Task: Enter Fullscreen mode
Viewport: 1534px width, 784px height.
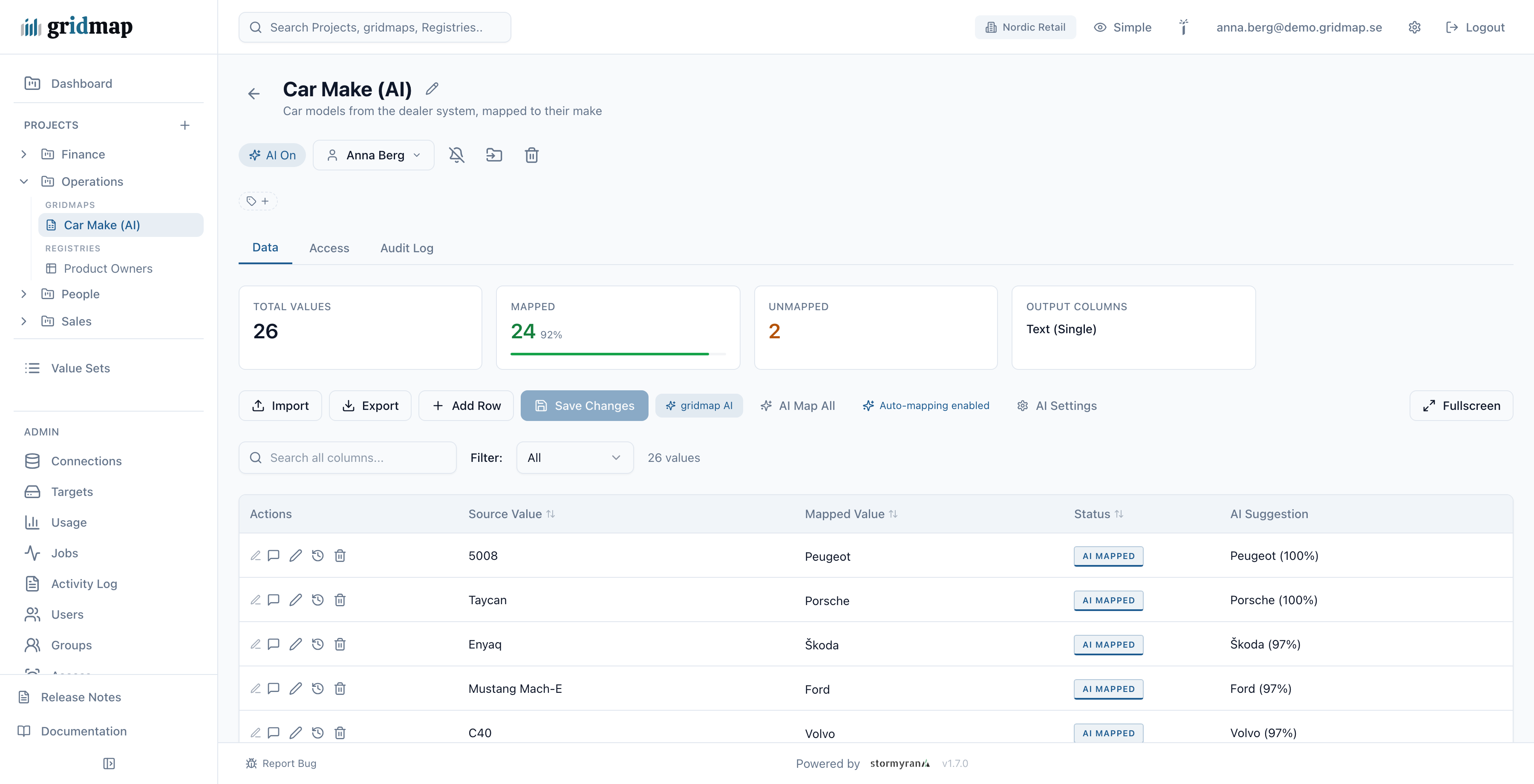Action: [1462, 405]
